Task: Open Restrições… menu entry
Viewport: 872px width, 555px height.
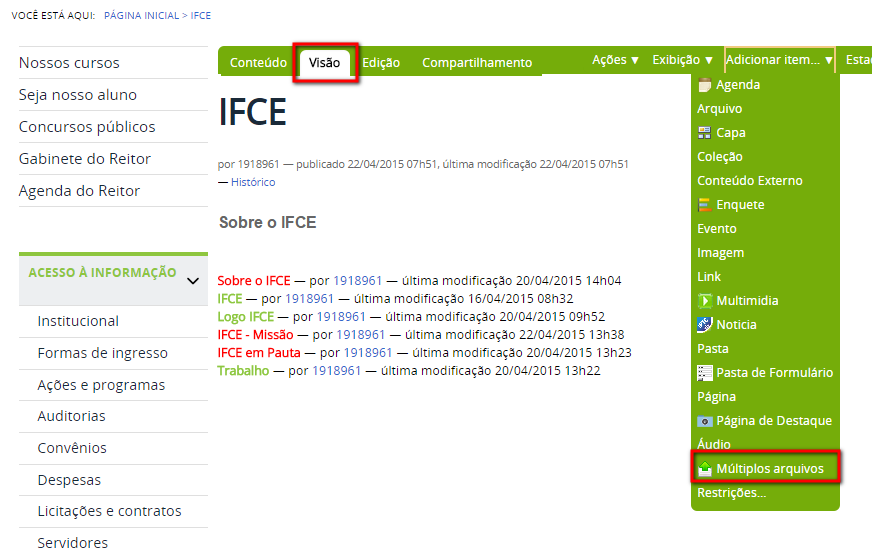Action: (x=731, y=493)
